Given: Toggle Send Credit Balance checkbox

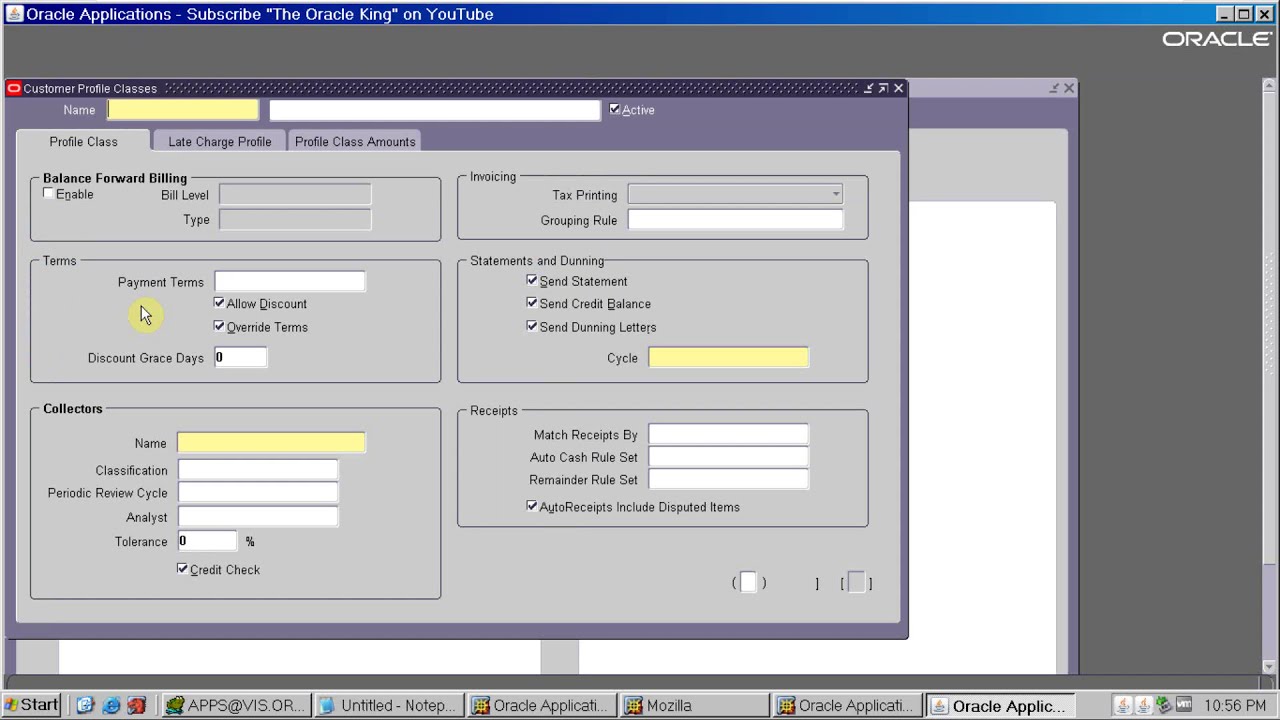Looking at the screenshot, I should pyautogui.click(x=532, y=303).
